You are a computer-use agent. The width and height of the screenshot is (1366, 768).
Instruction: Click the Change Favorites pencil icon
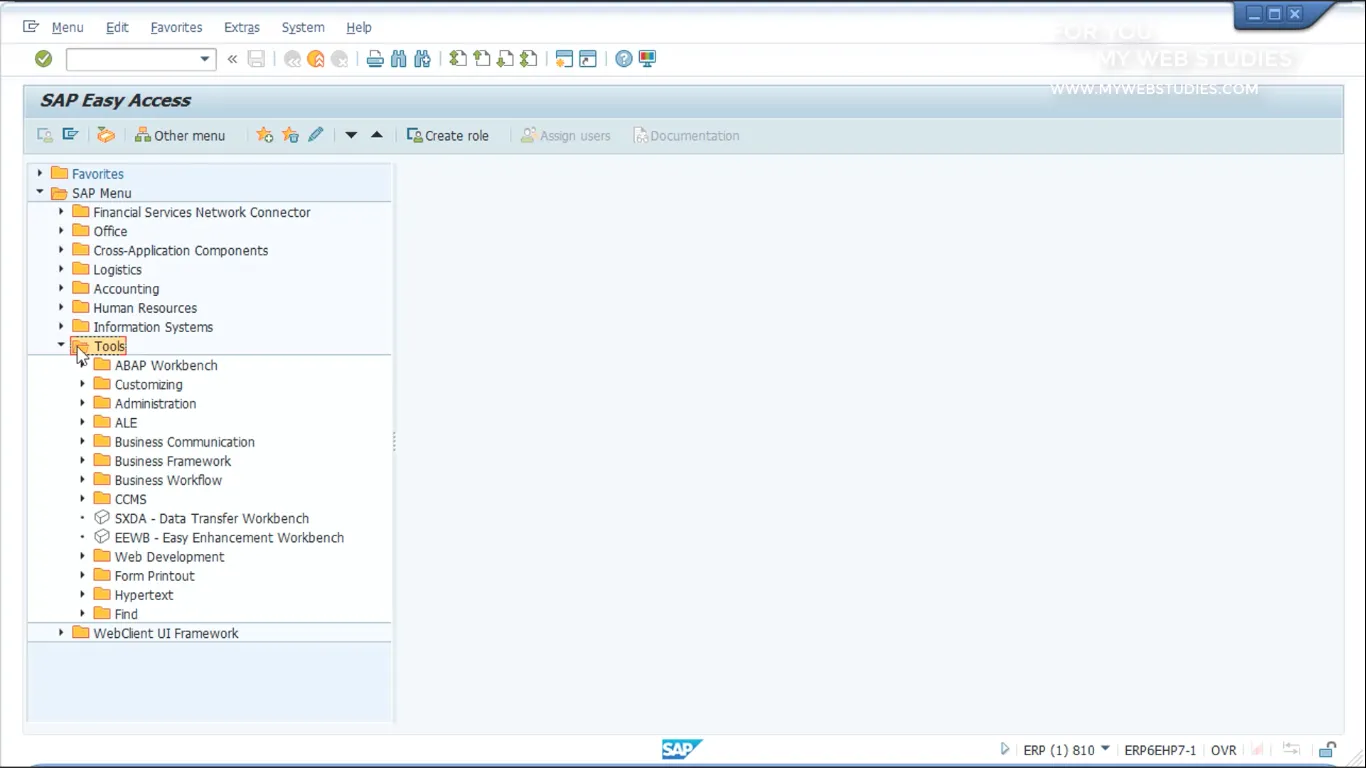click(x=316, y=135)
